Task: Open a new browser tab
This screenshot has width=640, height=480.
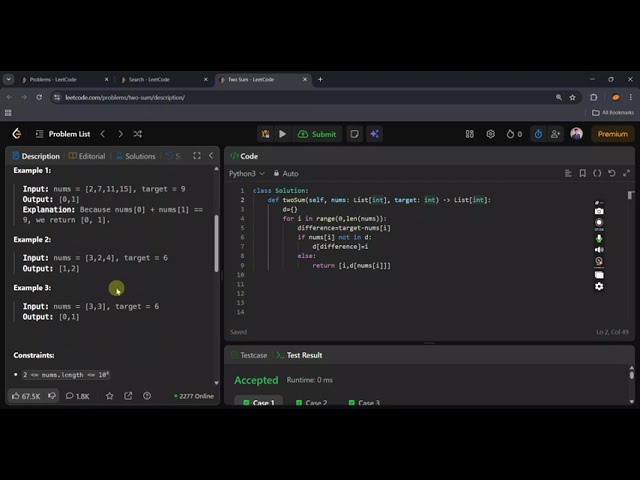Action: tap(320, 80)
